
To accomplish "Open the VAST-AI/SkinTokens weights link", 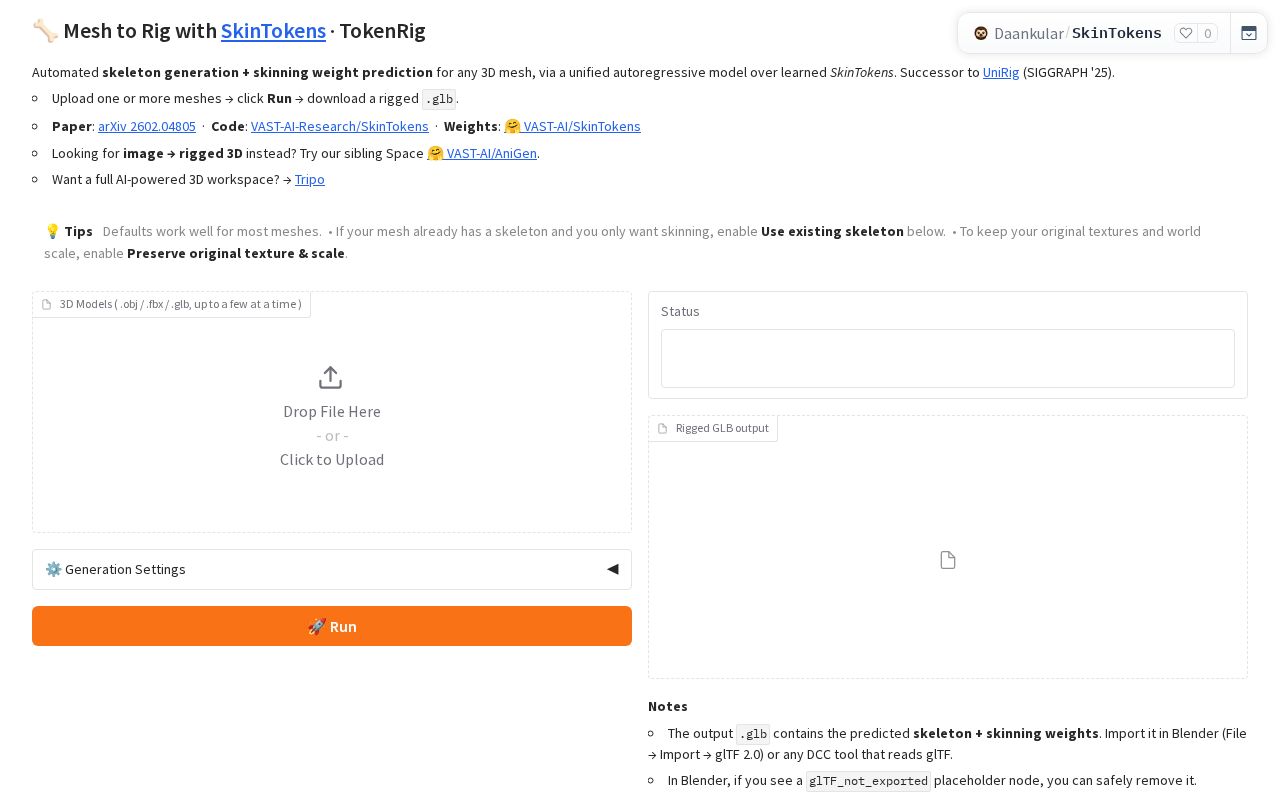I will (x=582, y=126).
